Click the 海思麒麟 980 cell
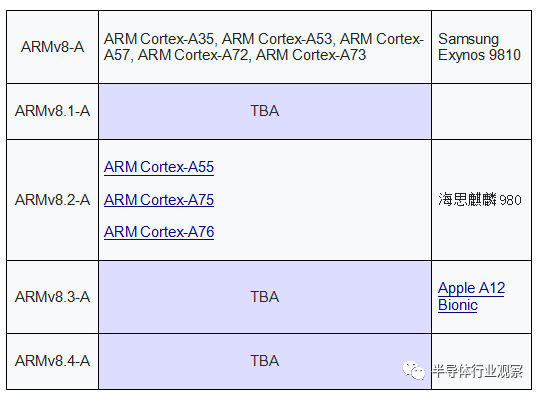 pyautogui.click(x=481, y=200)
